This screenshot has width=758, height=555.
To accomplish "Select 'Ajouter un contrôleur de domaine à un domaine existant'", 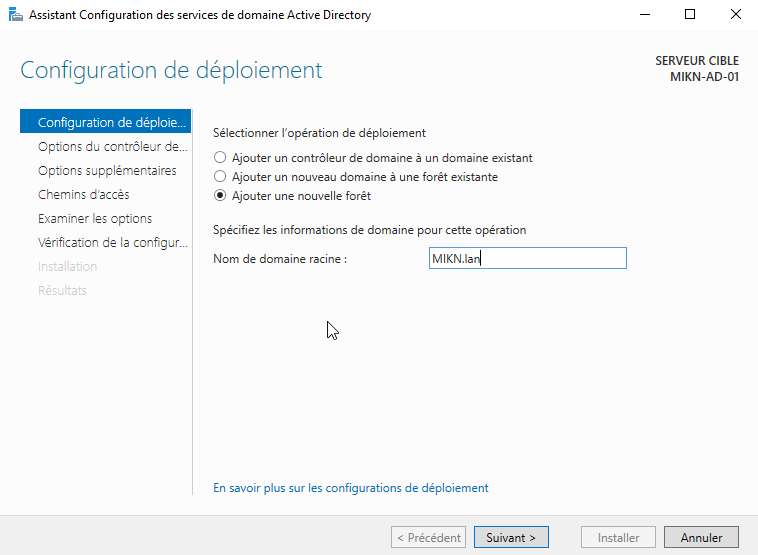I will pos(220,158).
